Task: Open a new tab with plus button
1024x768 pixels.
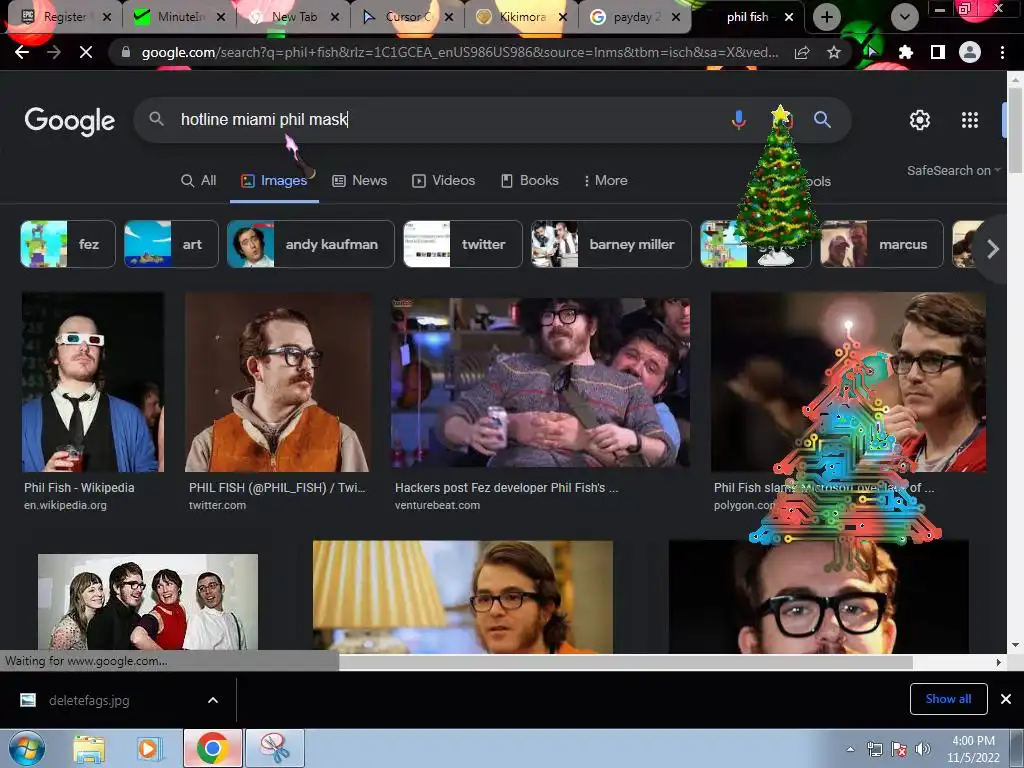Action: (x=827, y=17)
